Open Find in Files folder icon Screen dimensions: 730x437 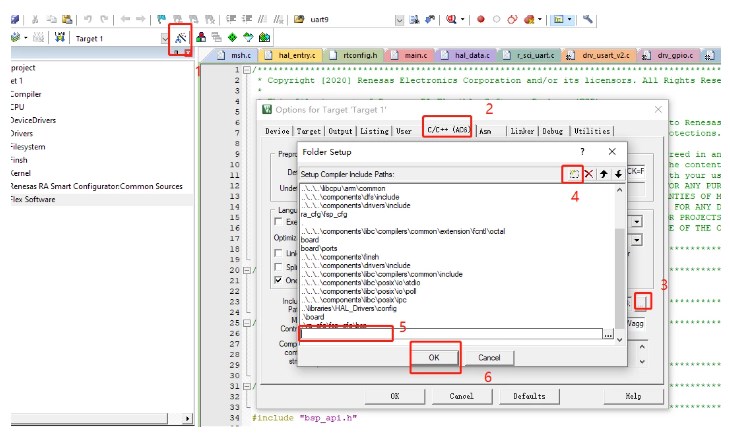pyautogui.click(x=299, y=19)
